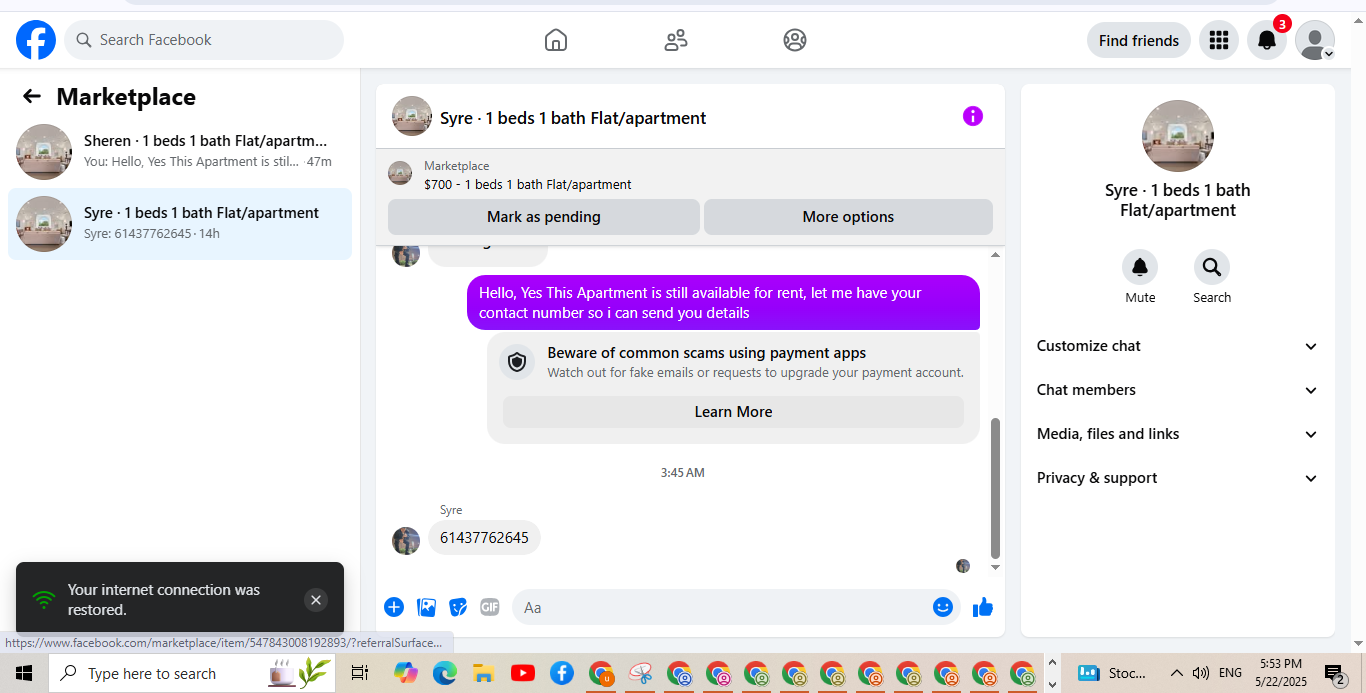This screenshot has height=693, width=1366.
Task: Open YouTube from the taskbar
Action: (x=523, y=673)
